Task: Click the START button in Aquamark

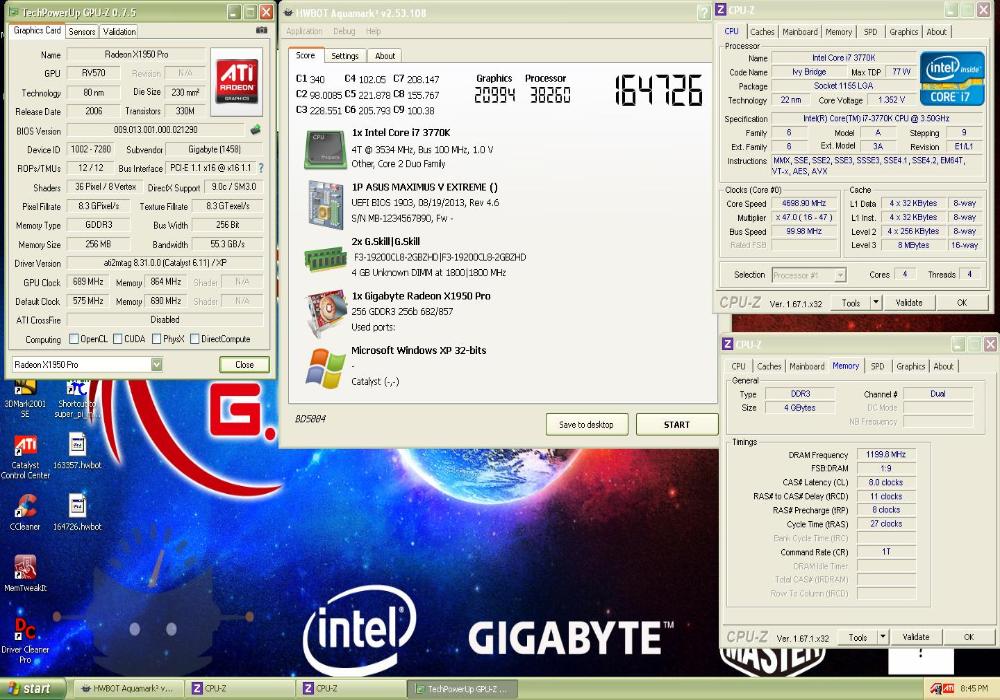Action: (677, 424)
